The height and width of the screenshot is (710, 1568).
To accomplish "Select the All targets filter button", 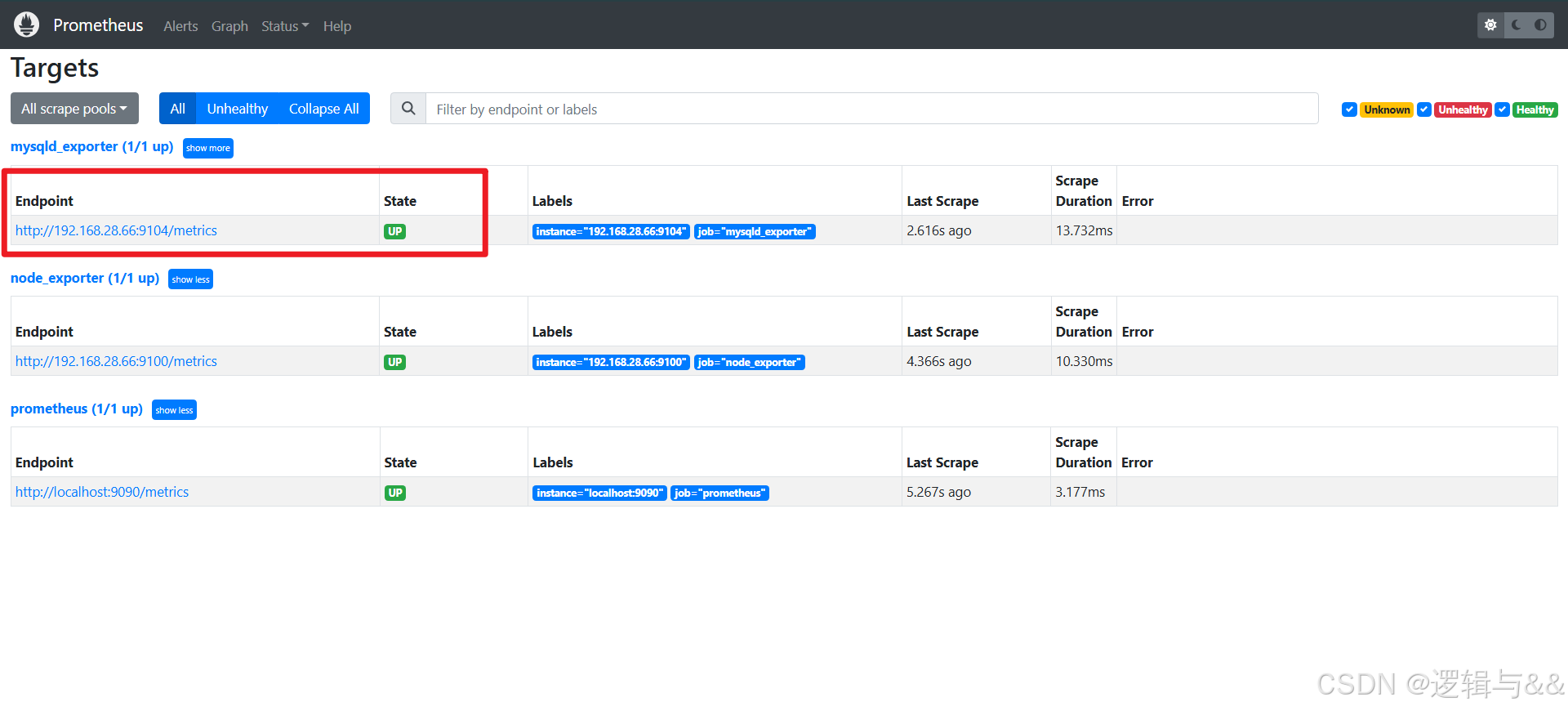I will (177, 109).
